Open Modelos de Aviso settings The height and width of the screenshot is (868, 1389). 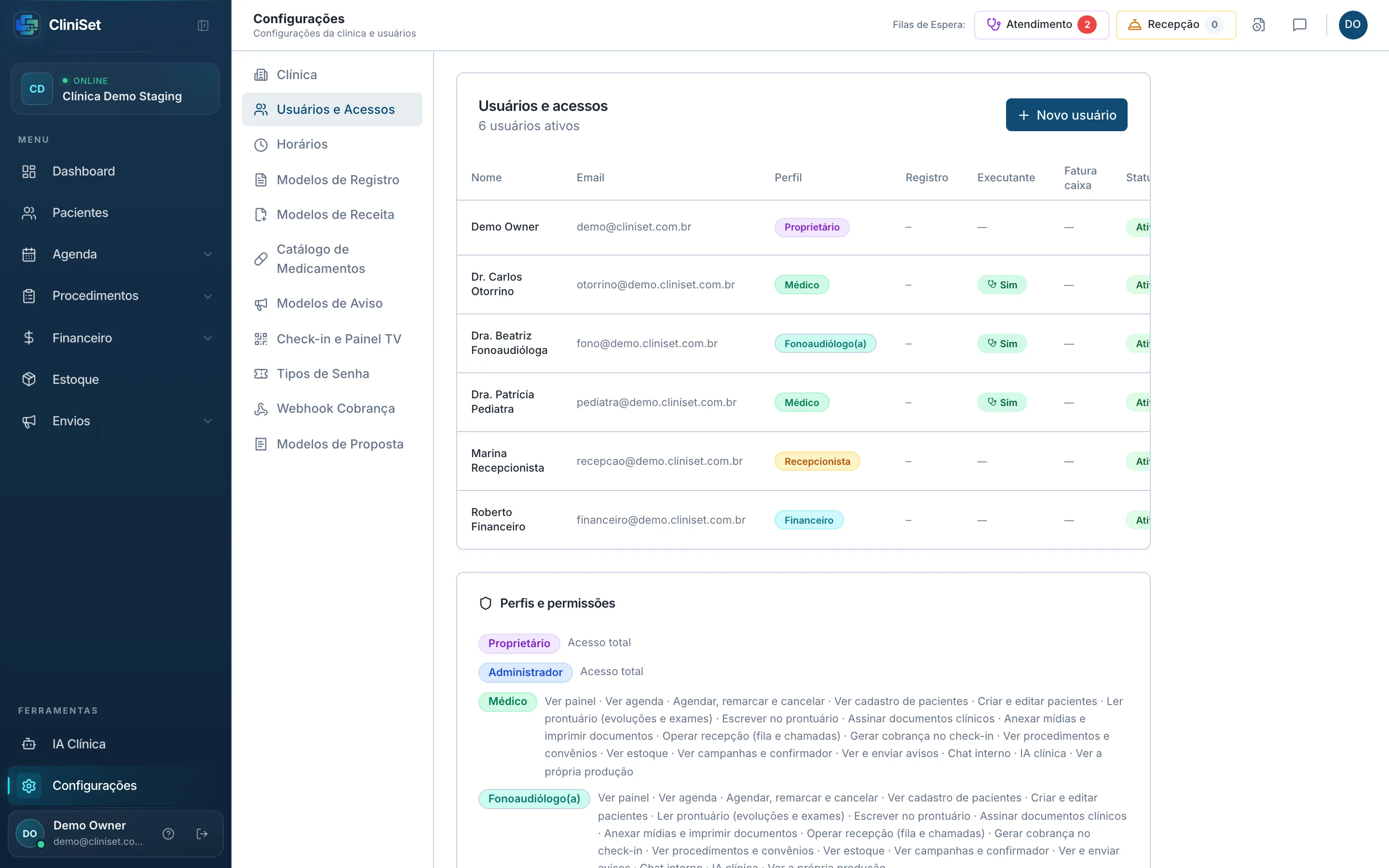(332, 303)
